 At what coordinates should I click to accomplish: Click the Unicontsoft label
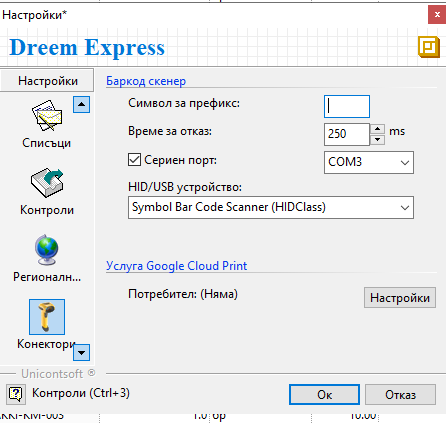tap(52, 374)
